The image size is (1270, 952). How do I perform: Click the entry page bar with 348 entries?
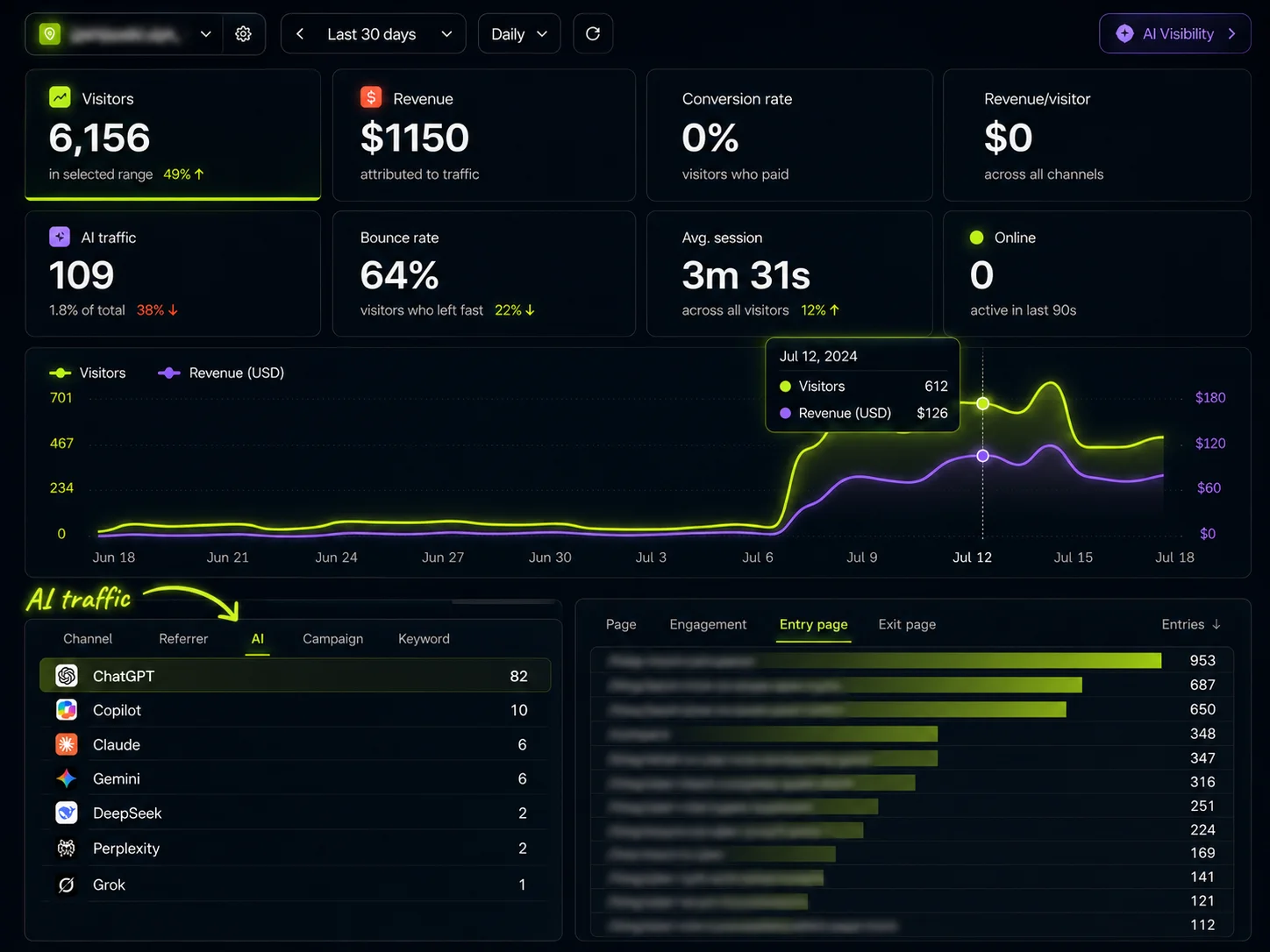pyautogui.click(x=773, y=734)
